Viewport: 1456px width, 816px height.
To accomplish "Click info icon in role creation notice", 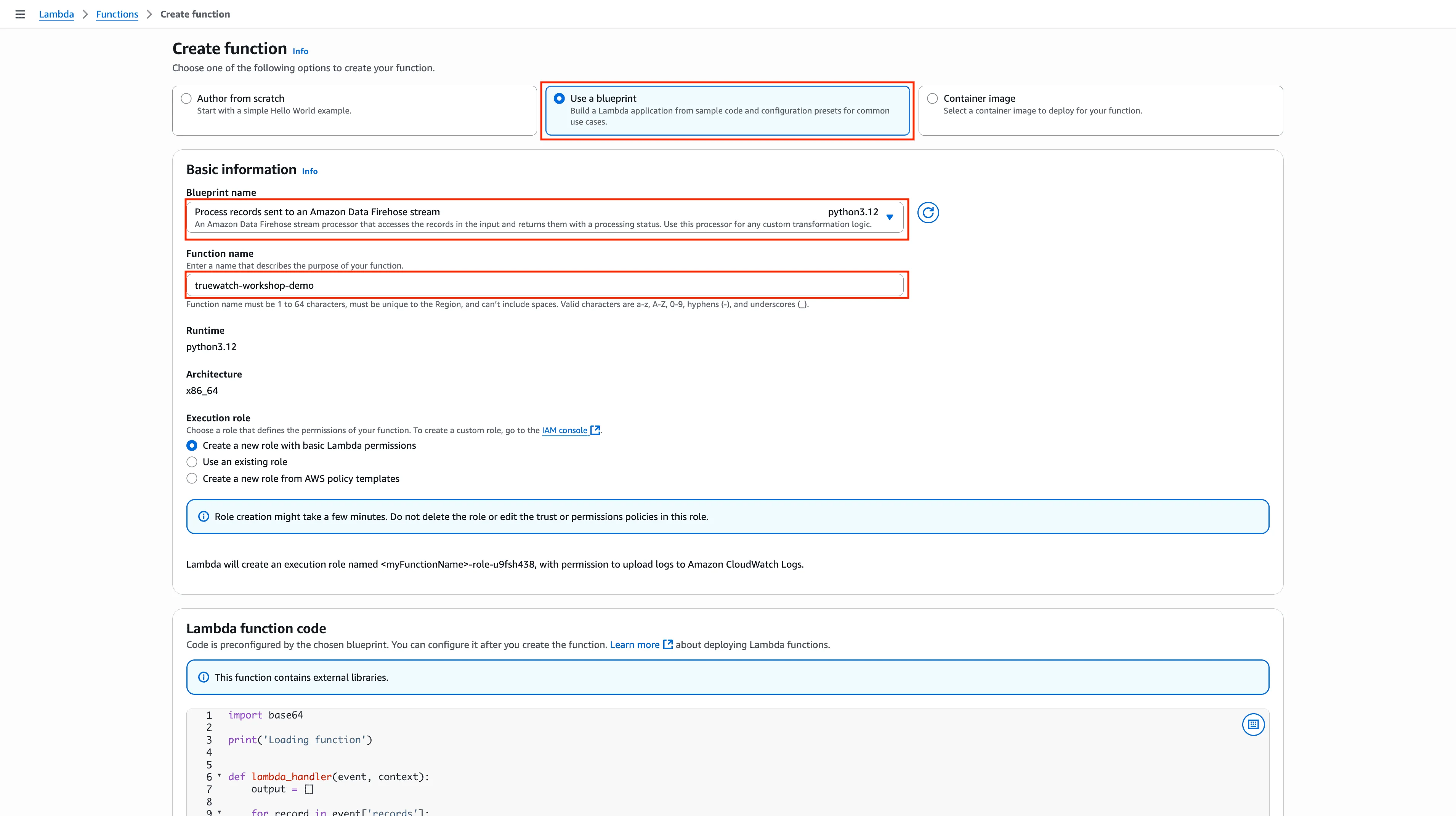I will click(204, 517).
